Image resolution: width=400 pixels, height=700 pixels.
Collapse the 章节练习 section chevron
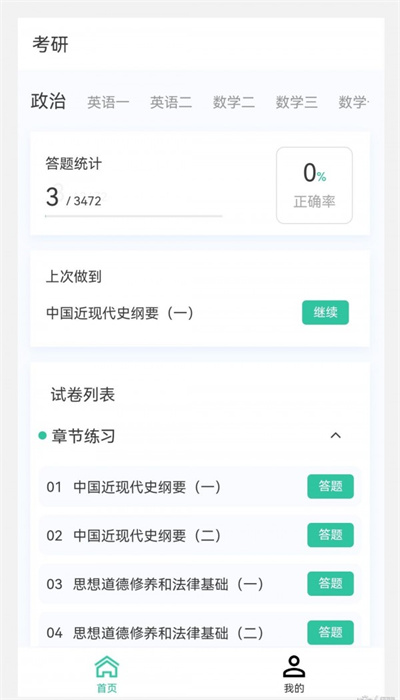pos(335,435)
